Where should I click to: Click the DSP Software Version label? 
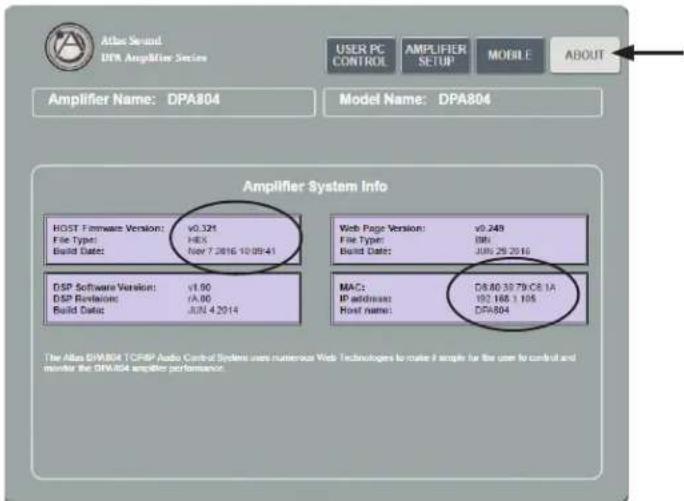tap(104, 288)
